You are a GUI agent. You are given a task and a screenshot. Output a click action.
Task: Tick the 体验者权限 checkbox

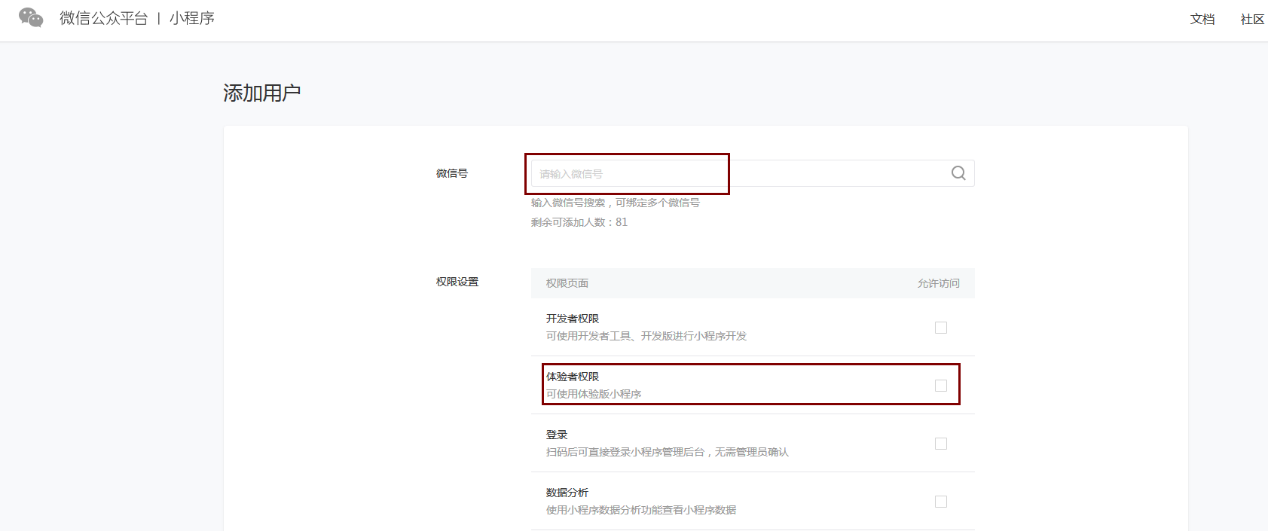coord(940,385)
